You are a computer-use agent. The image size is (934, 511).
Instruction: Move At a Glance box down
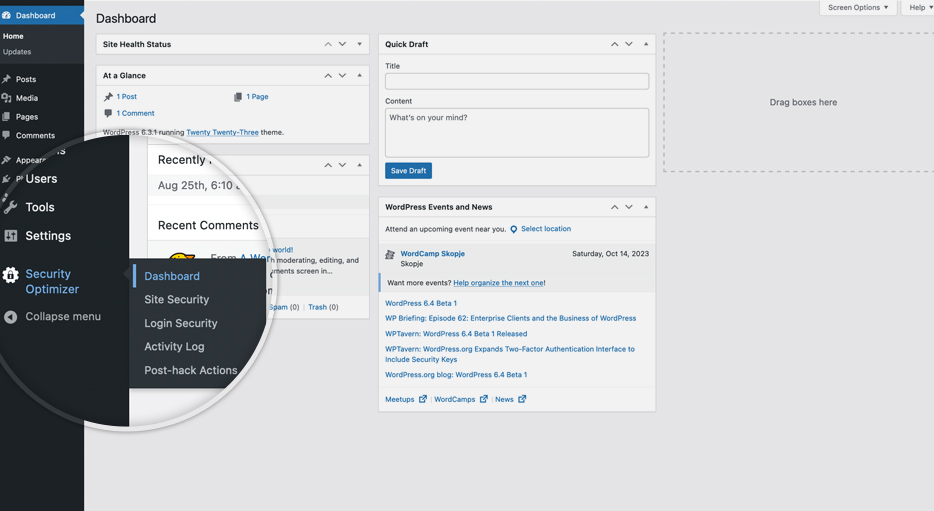tap(343, 76)
